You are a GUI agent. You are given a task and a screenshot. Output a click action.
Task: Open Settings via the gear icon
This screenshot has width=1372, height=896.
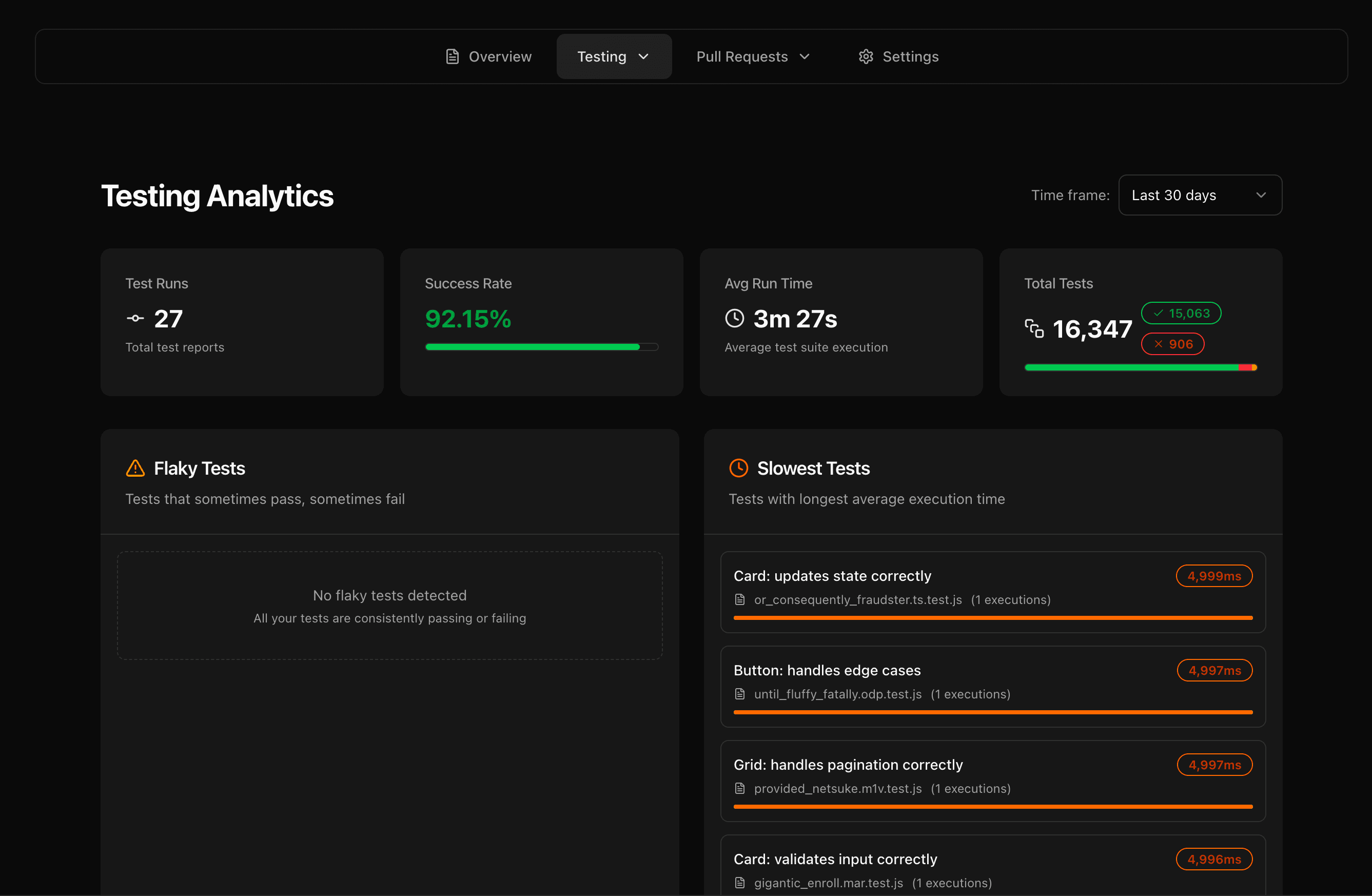(x=865, y=56)
